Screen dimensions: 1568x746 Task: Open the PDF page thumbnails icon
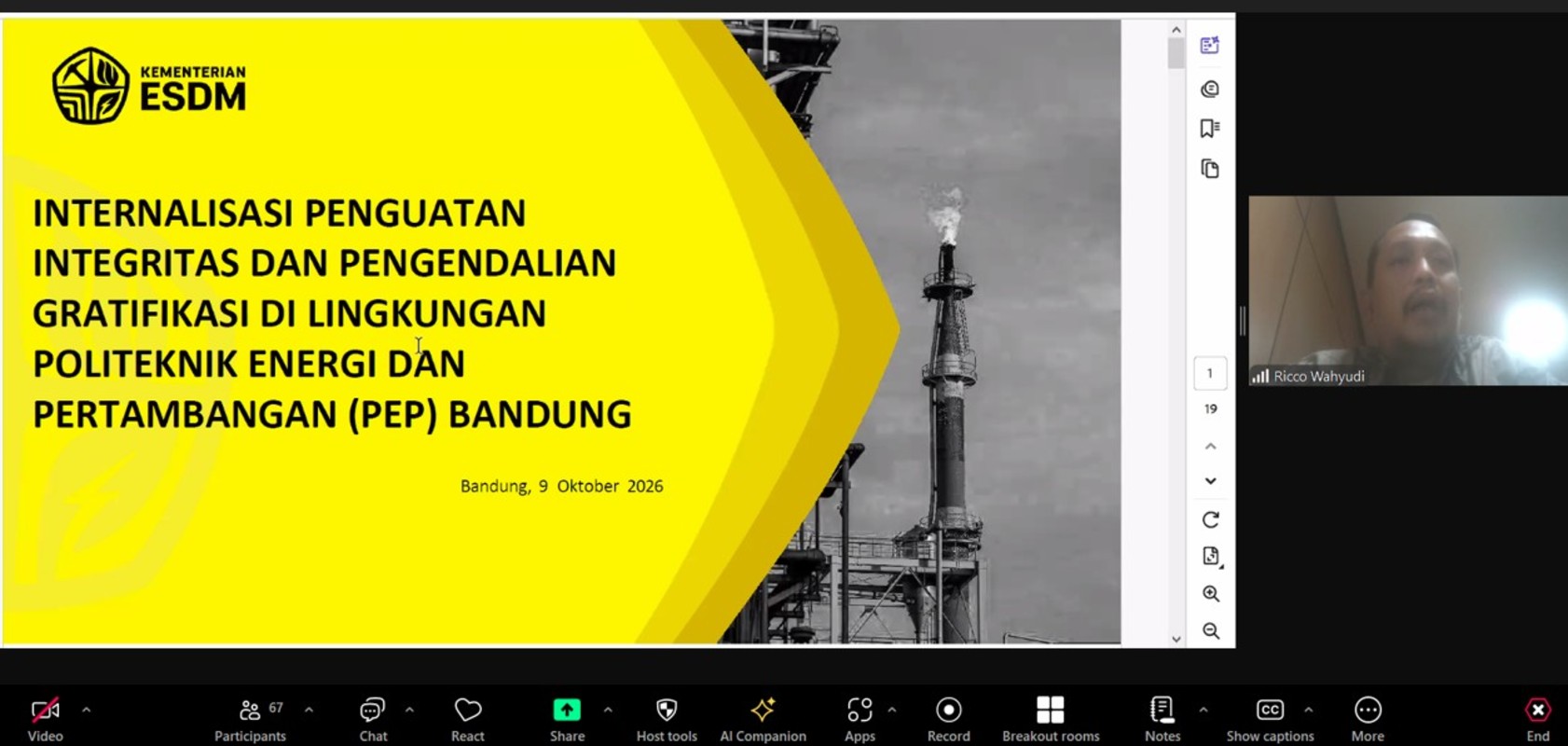[1210, 169]
